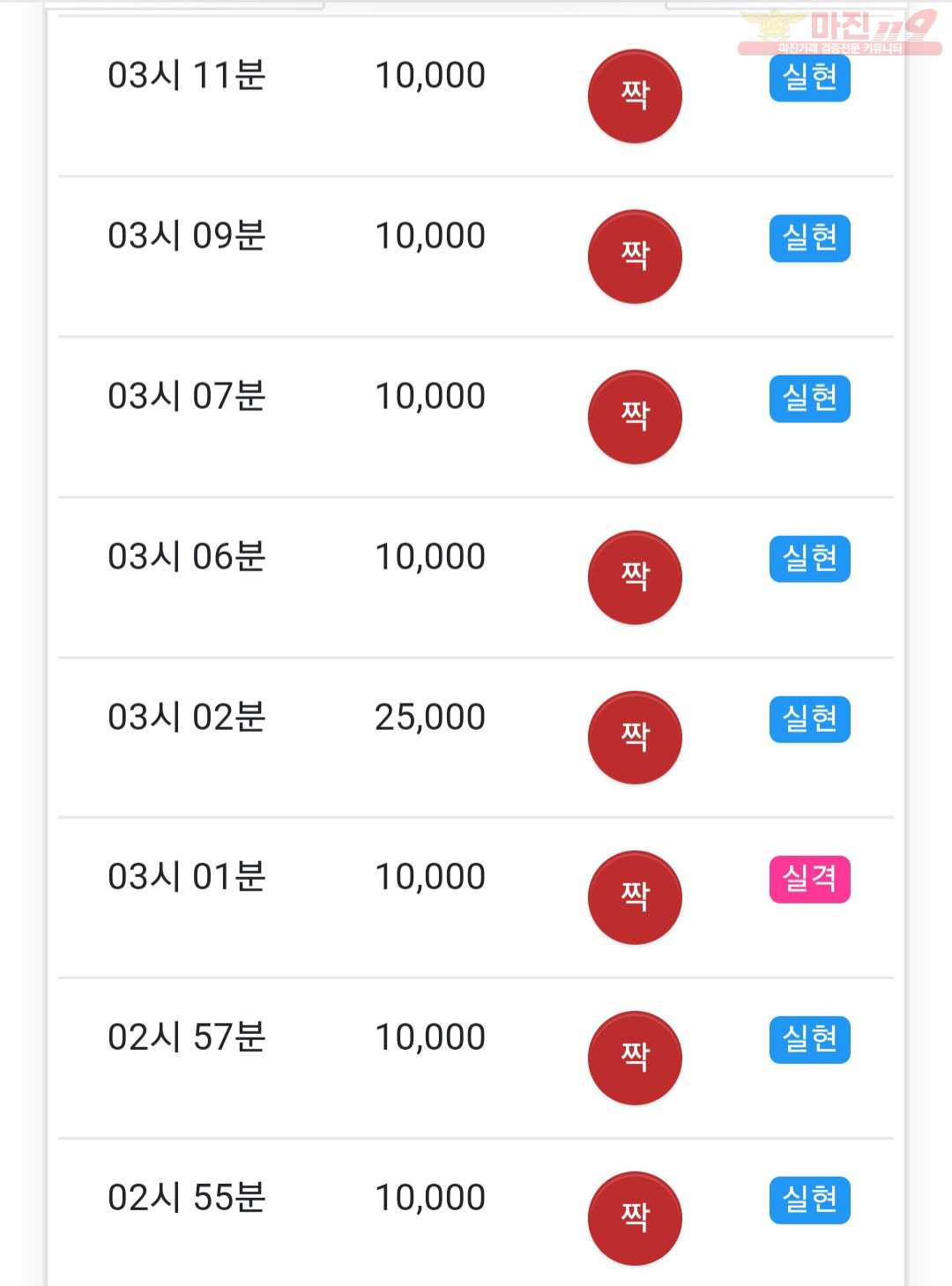Tap the blue 실현 badge for 02시 55분
952x1286 pixels.
pos(810,1200)
